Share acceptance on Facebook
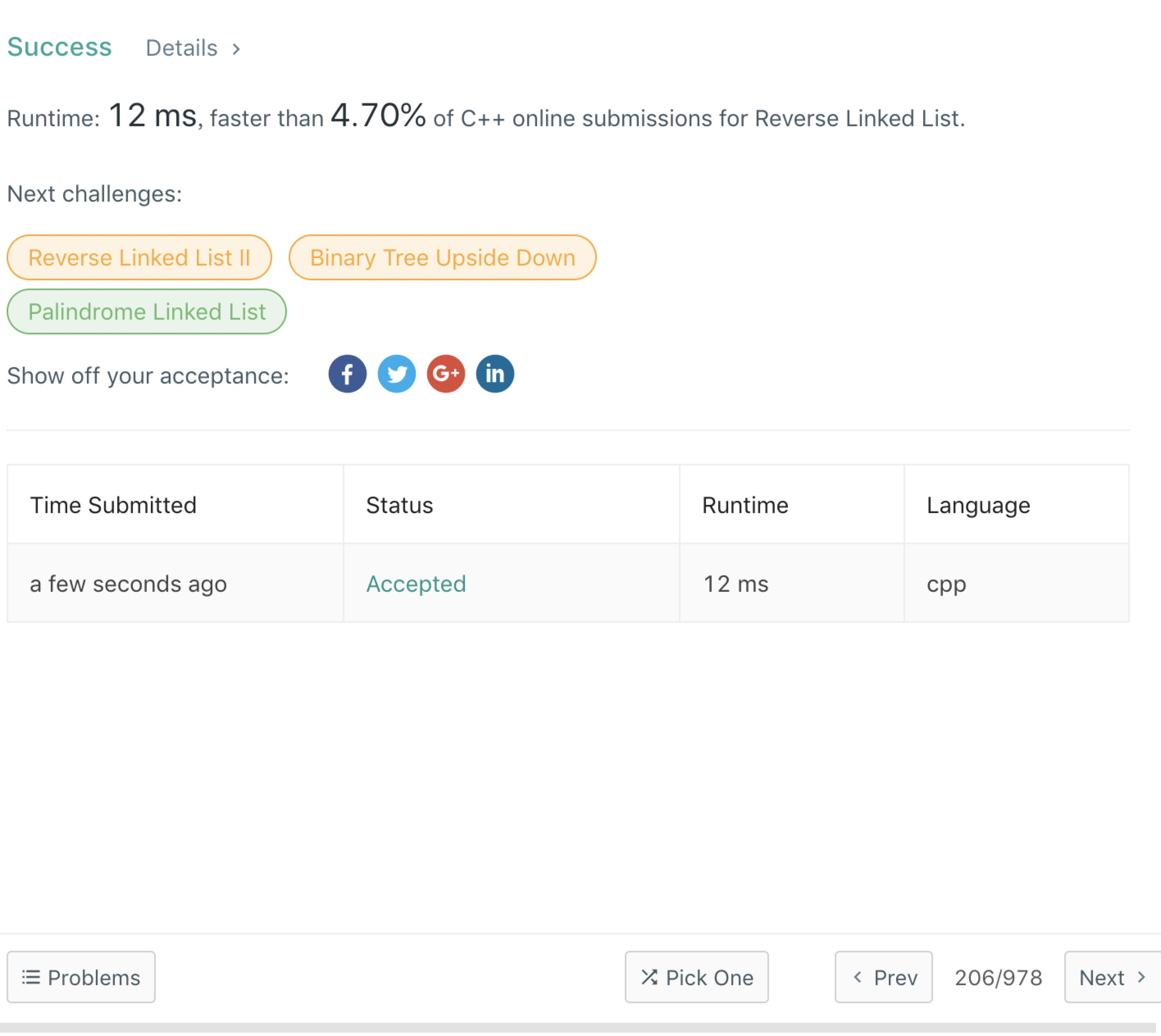Image resolution: width=1161 pixels, height=1036 pixels. tap(347, 374)
